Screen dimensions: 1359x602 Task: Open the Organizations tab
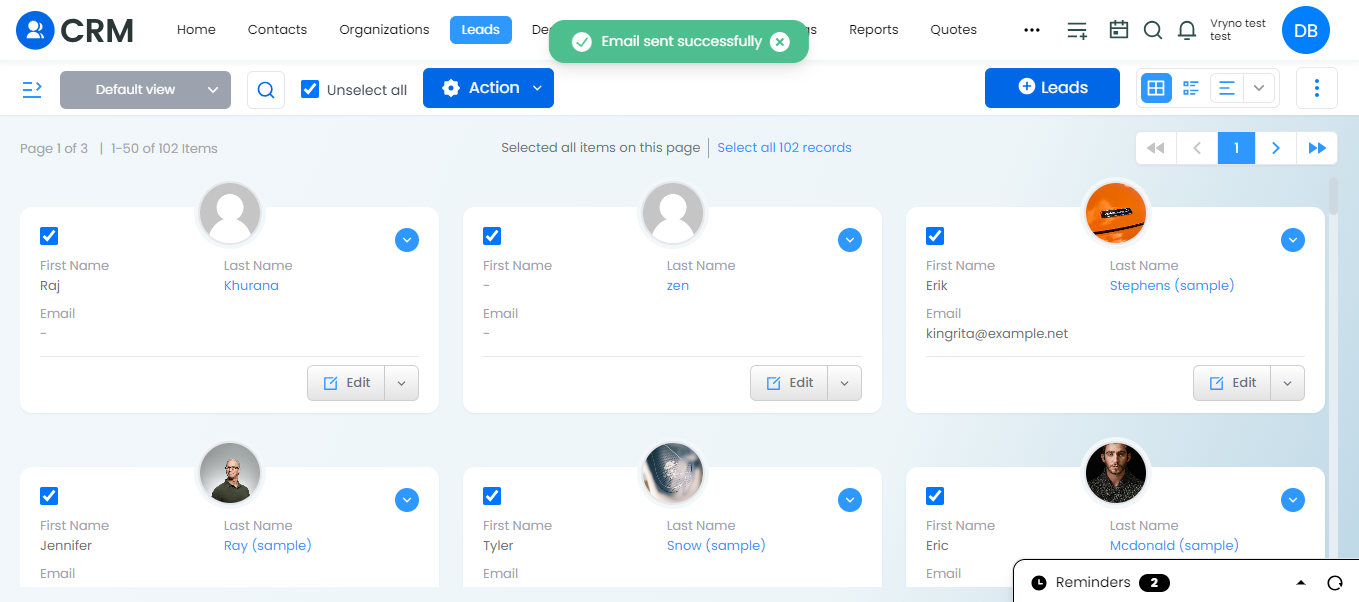tap(384, 30)
